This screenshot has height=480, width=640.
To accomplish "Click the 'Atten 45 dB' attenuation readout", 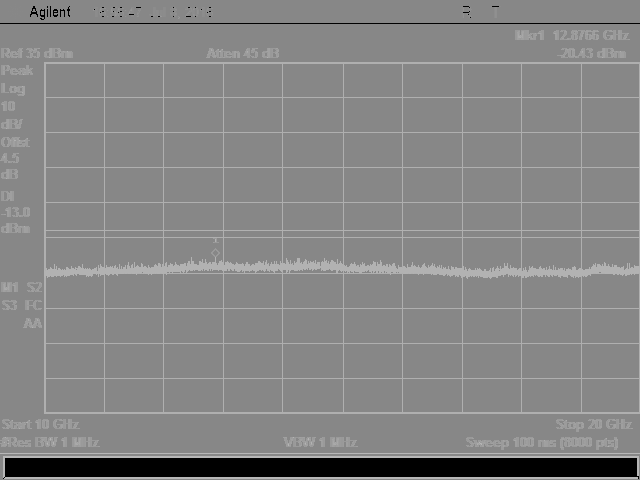I will [x=243, y=53].
